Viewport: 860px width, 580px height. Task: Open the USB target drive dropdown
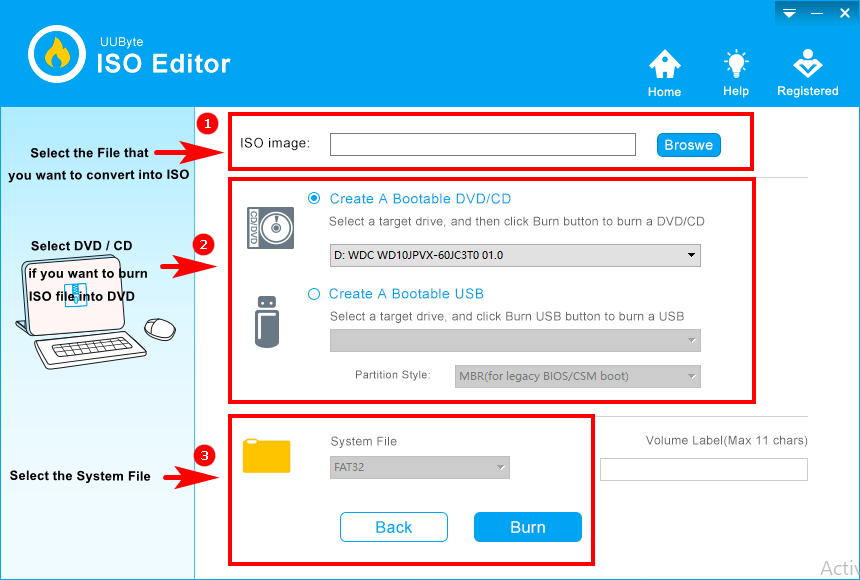515,340
